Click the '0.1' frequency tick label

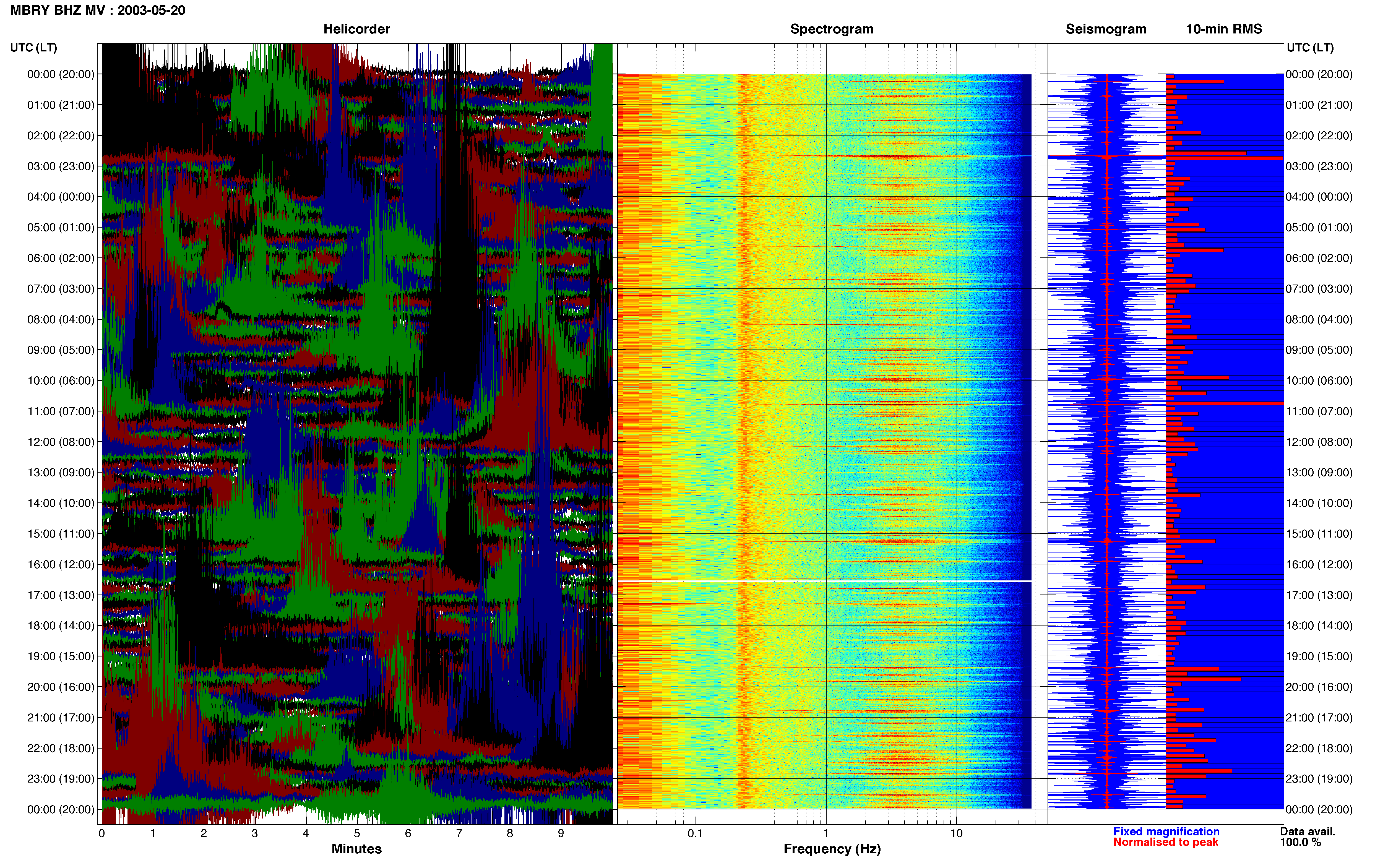click(x=695, y=833)
